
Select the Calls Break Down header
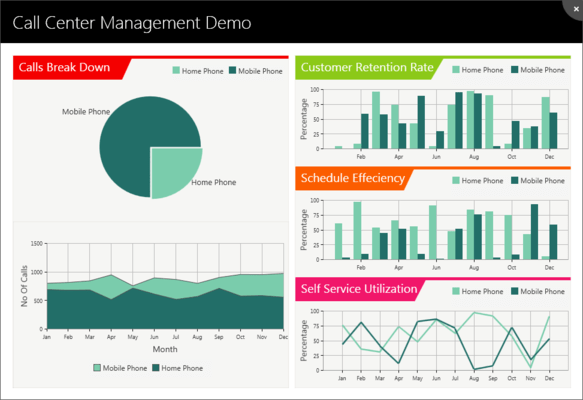(x=64, y=67)
